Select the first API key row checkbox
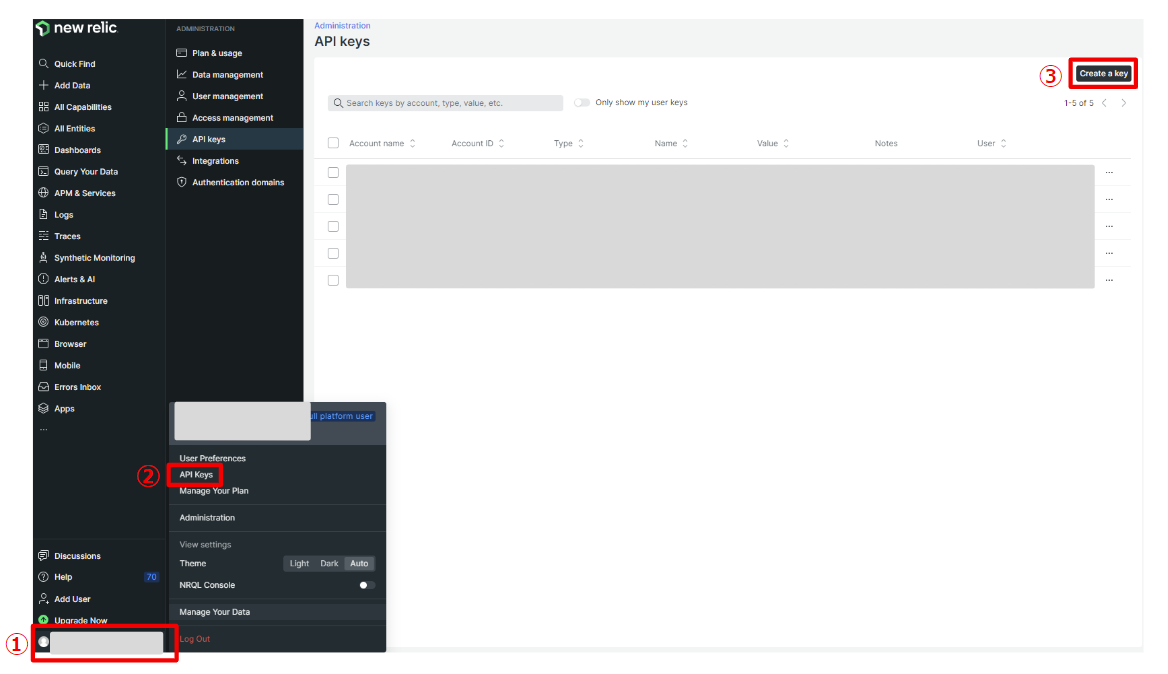1168x674 pixels. pos(333,173)
